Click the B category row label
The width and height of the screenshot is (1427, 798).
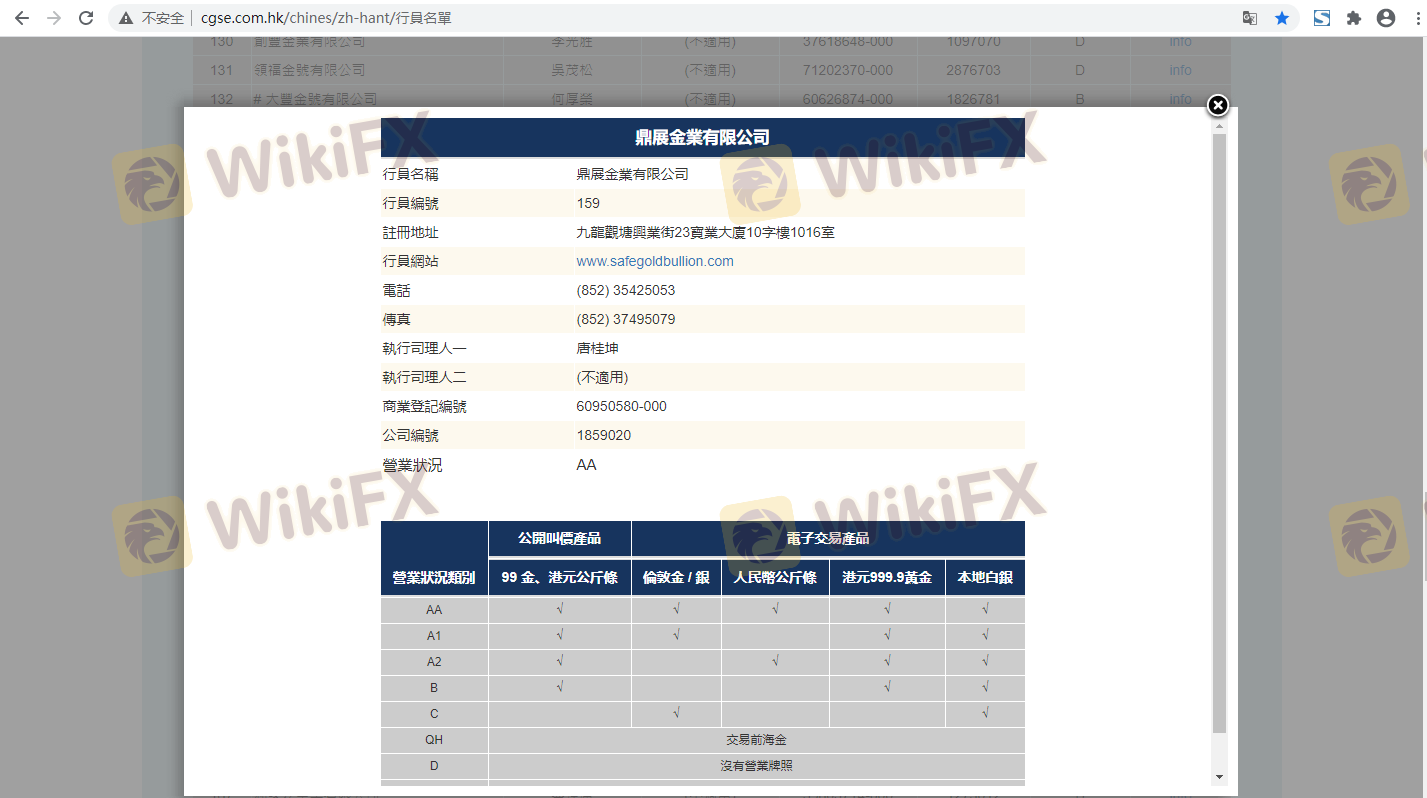pos(434,688)
